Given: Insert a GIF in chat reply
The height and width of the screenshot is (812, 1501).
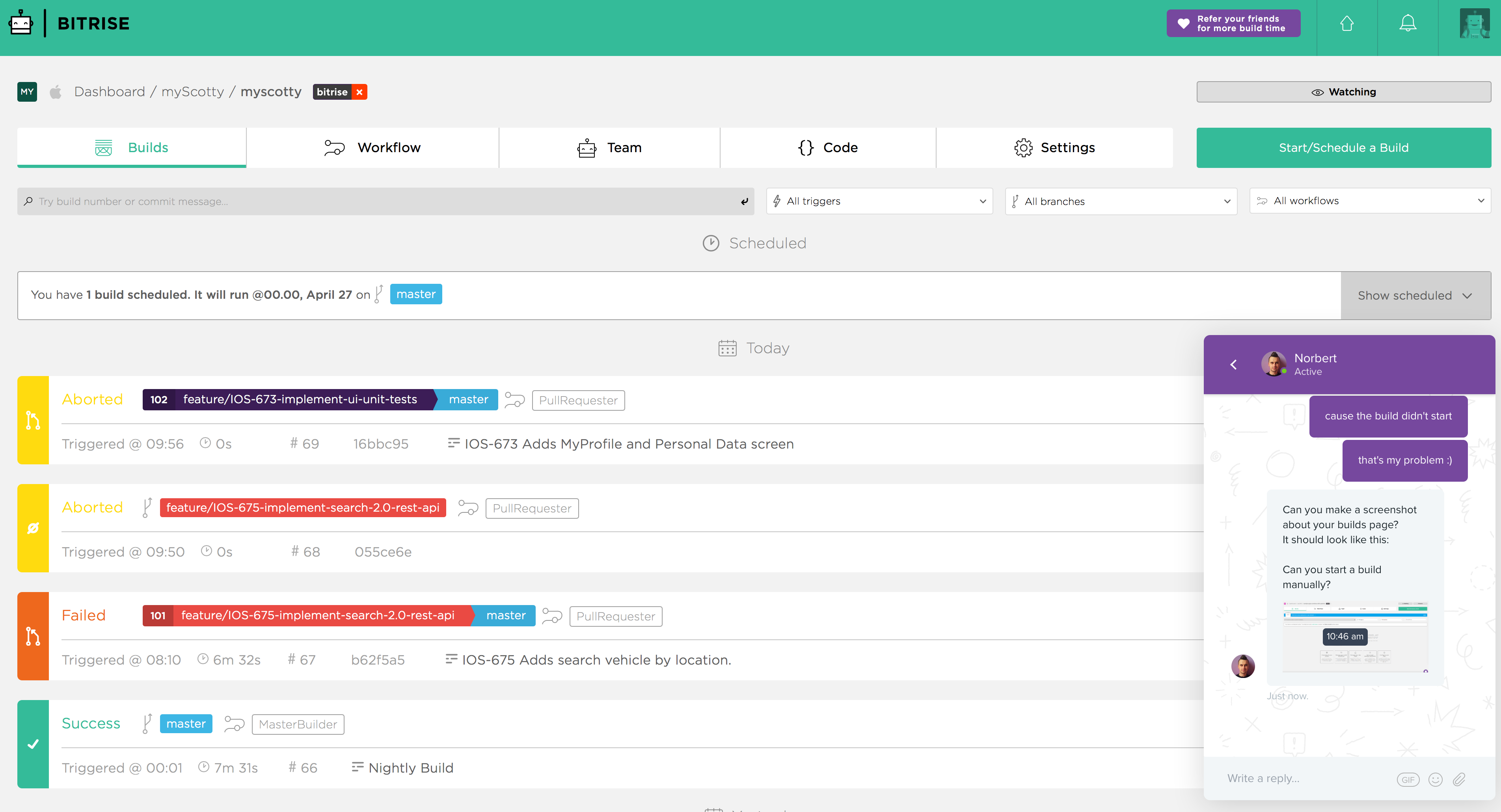Looking at the screenshot, I should point(1408,779).
